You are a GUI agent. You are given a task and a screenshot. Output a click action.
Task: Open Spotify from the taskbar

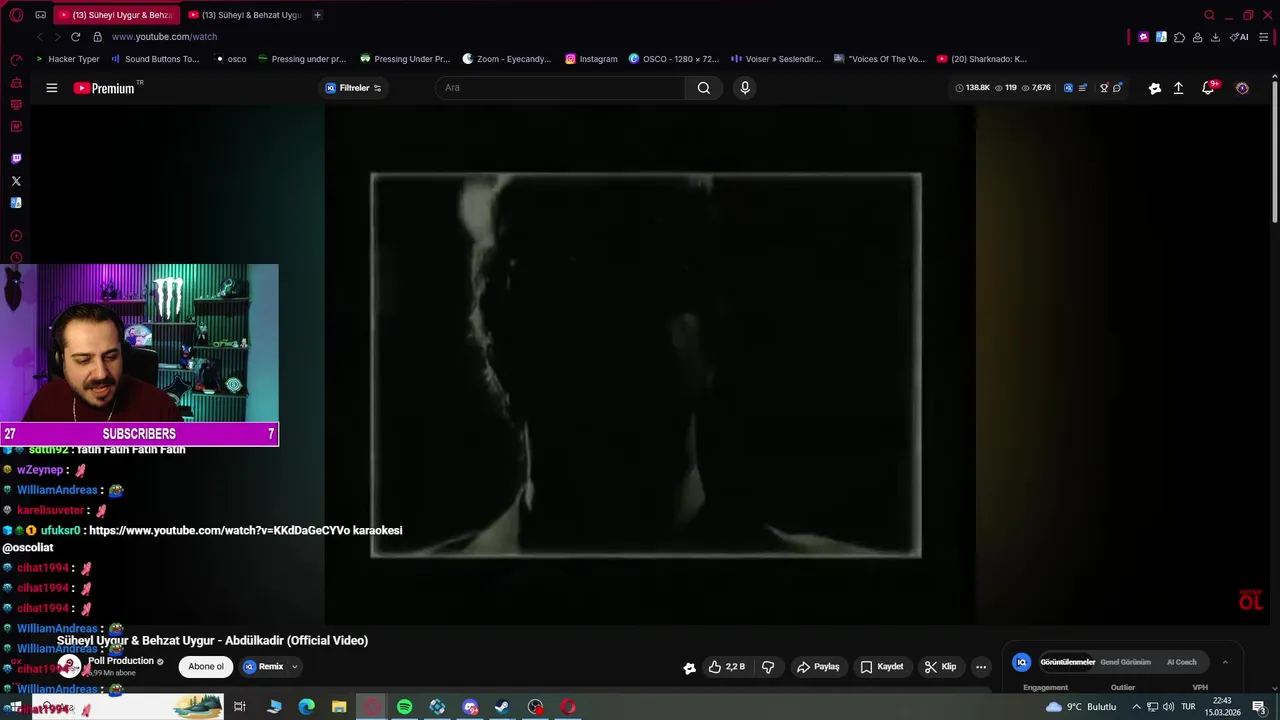[404, 707]
